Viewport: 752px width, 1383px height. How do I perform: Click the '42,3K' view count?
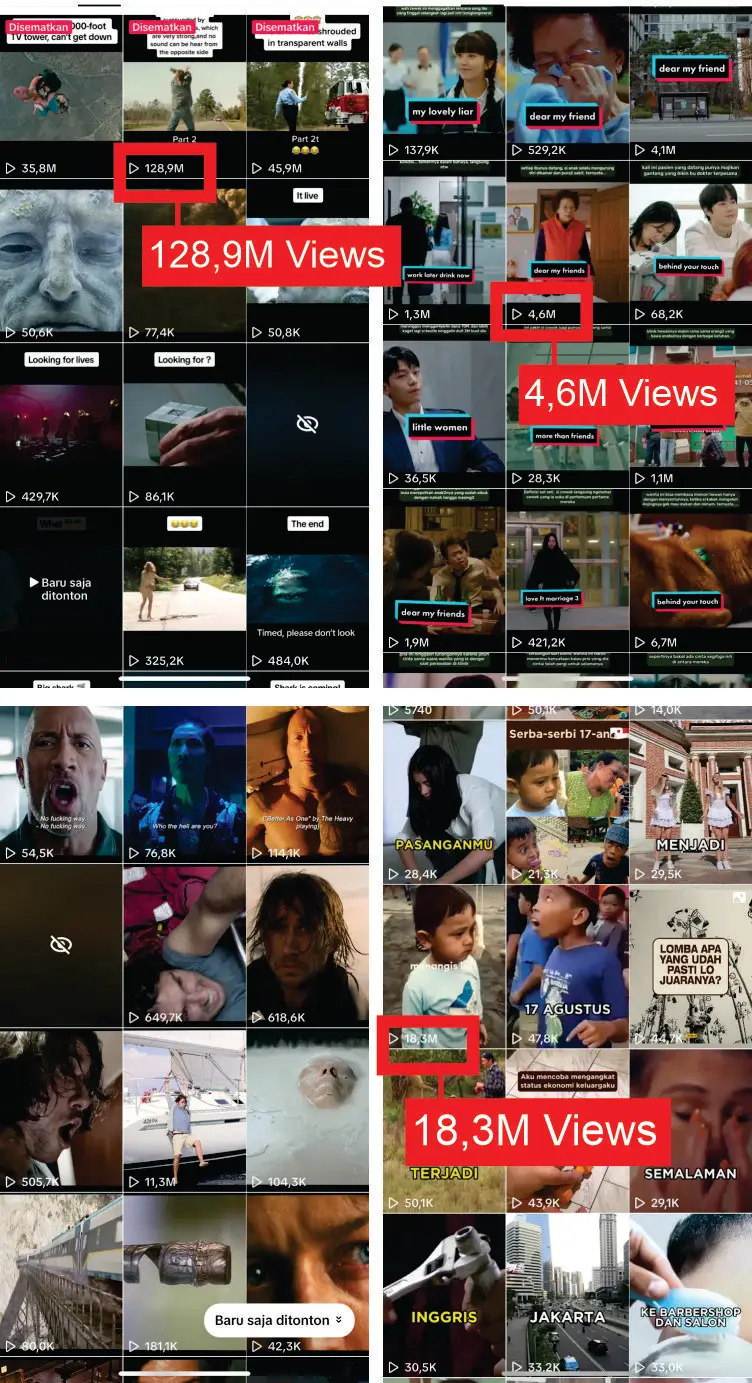click(x=284, y=1346)
